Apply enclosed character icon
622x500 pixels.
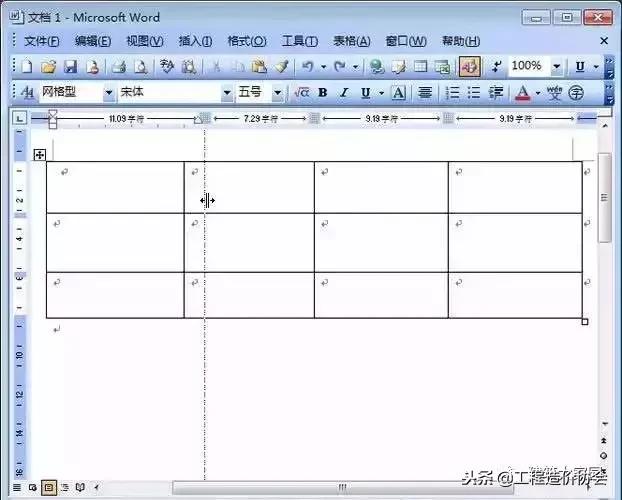(576, 93)
